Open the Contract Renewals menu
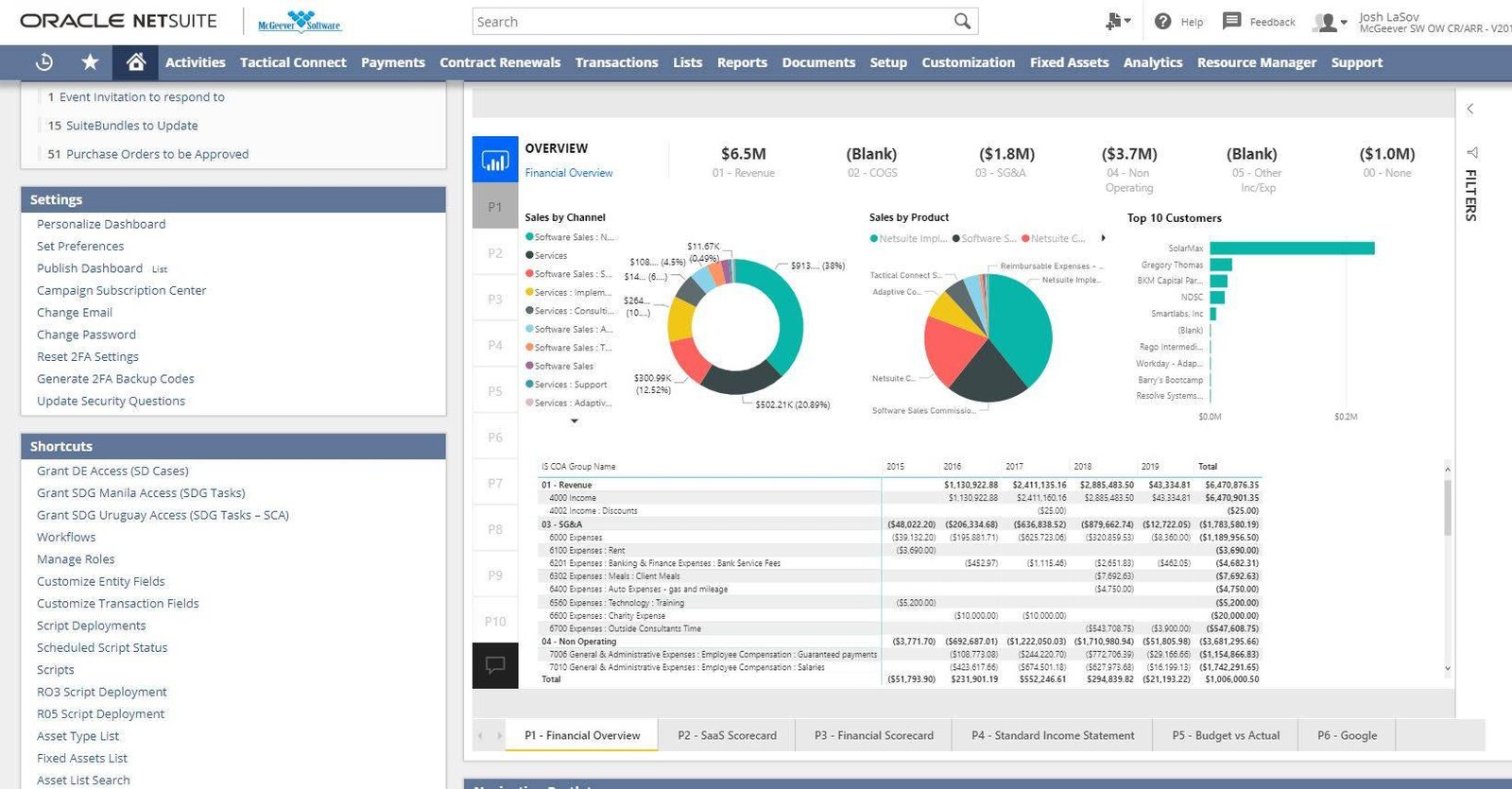 (500, 62)
